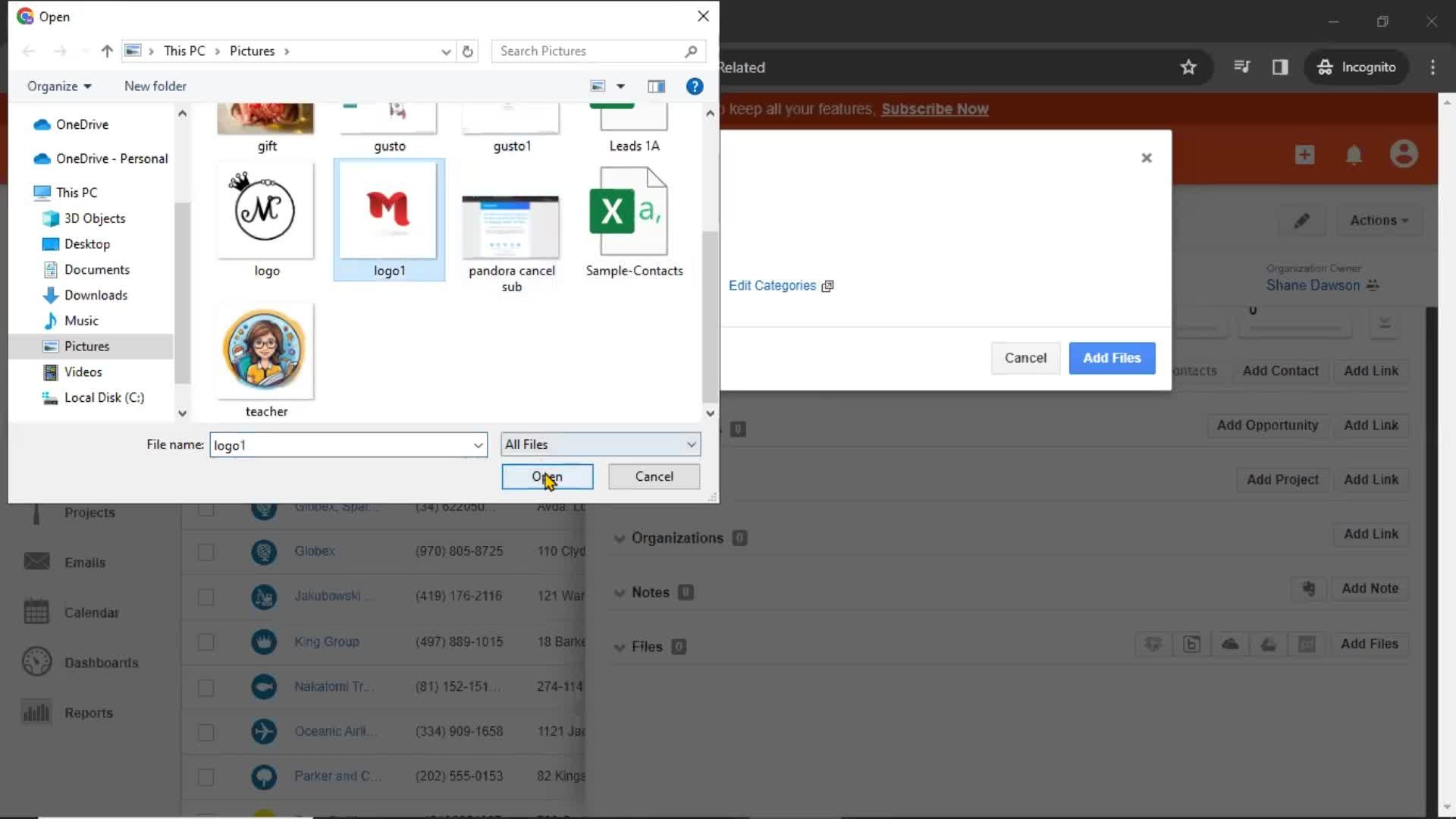Click the Pictures folder in left navigation
Image resolution: width=1456 pixels, height=819 pixels.
86,345
